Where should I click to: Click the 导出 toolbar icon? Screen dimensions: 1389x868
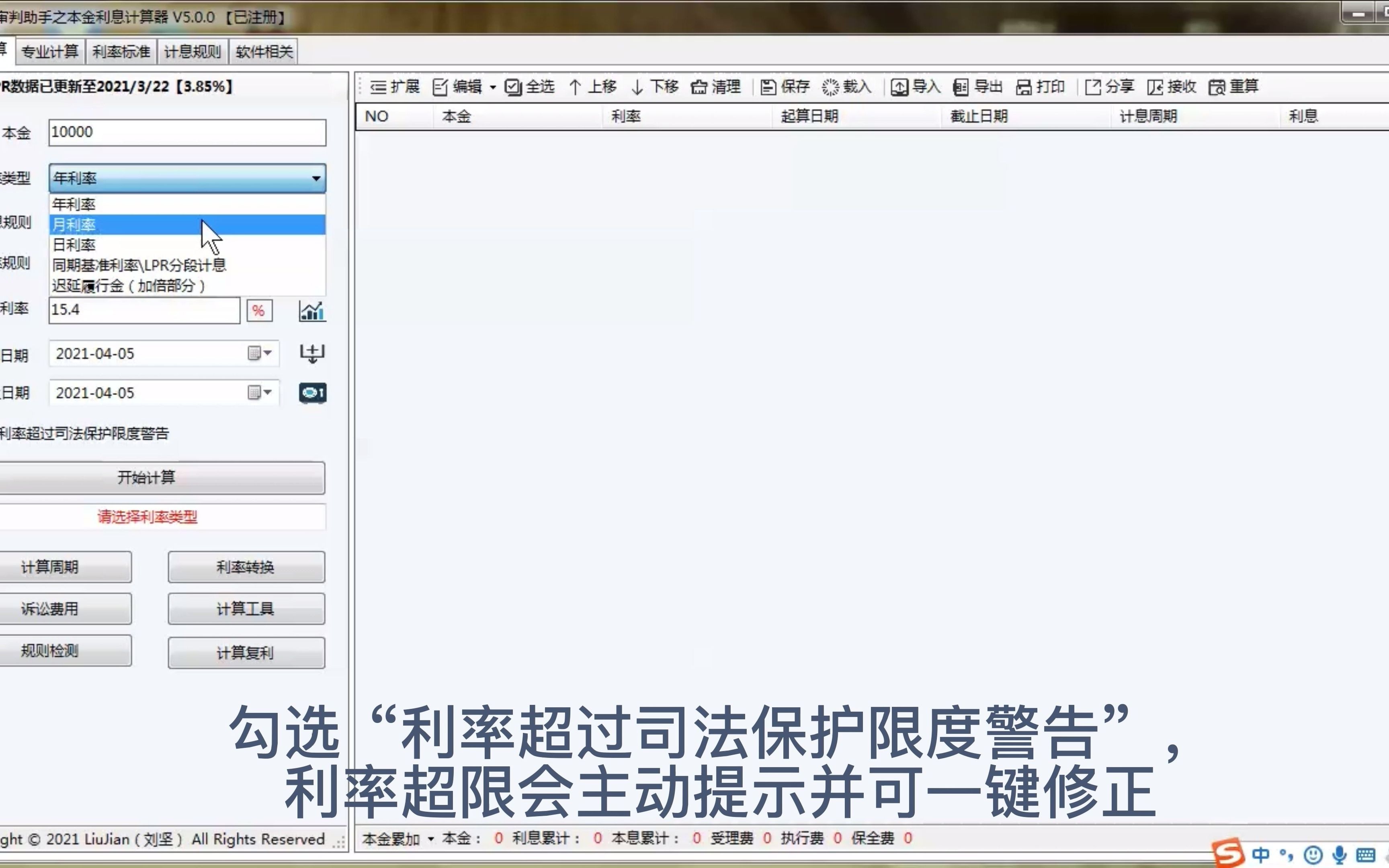pyautogui.click(x=960, y=87)
